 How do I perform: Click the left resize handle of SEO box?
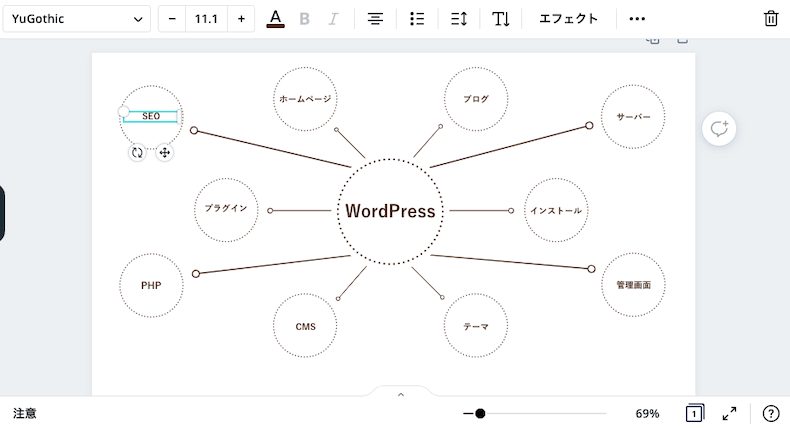tap(123, 112)
